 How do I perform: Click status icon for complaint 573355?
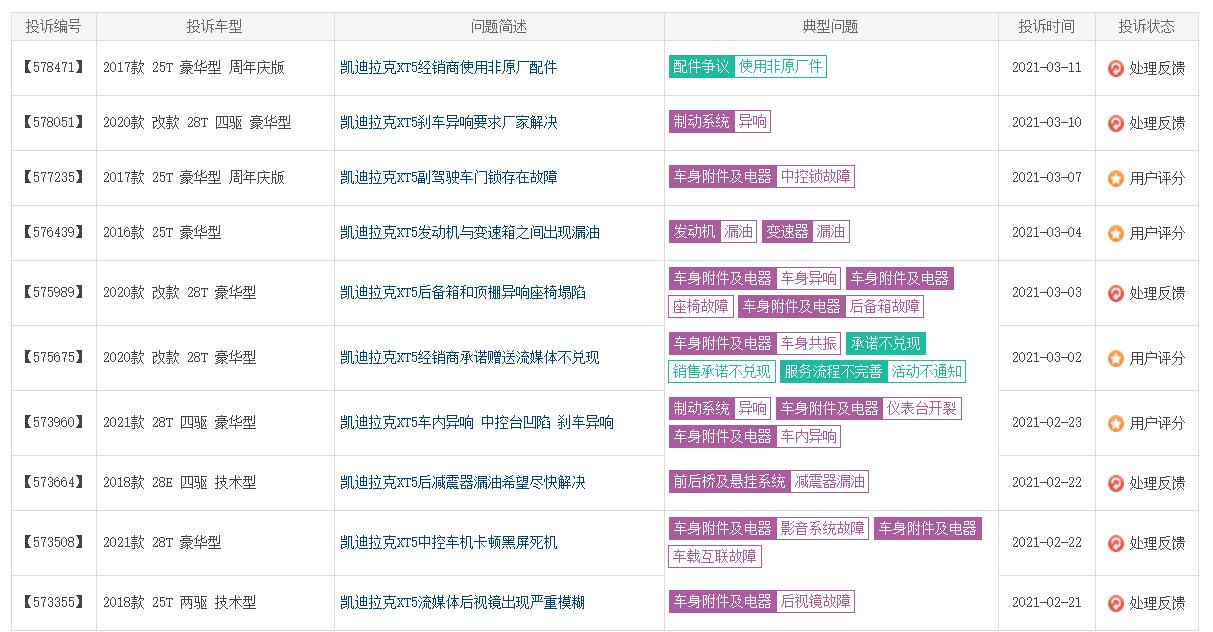pos(1116,603)
